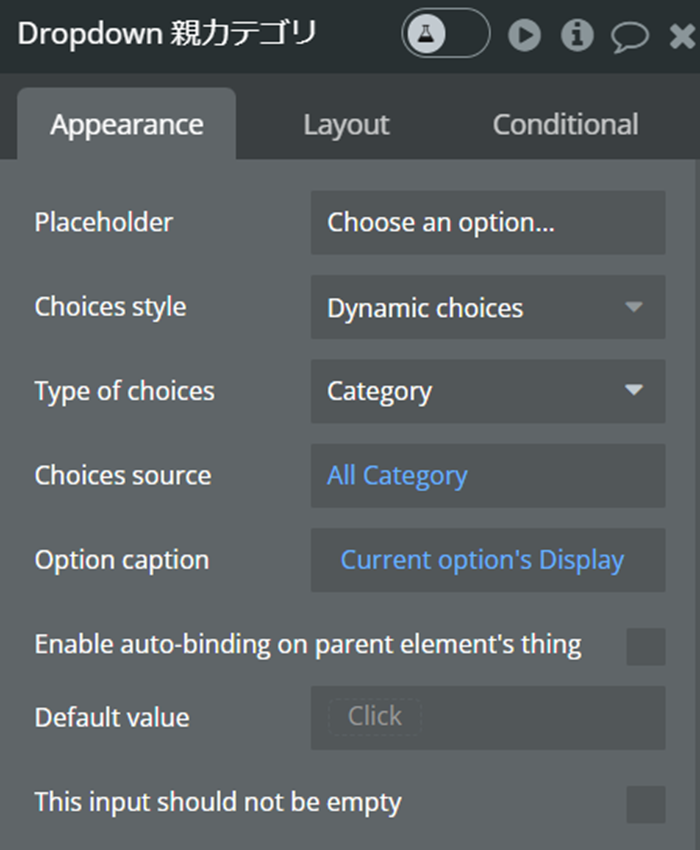Switch to the Layout tab
700x850 pixels.
pyautogui.click(x=346, y=124)
